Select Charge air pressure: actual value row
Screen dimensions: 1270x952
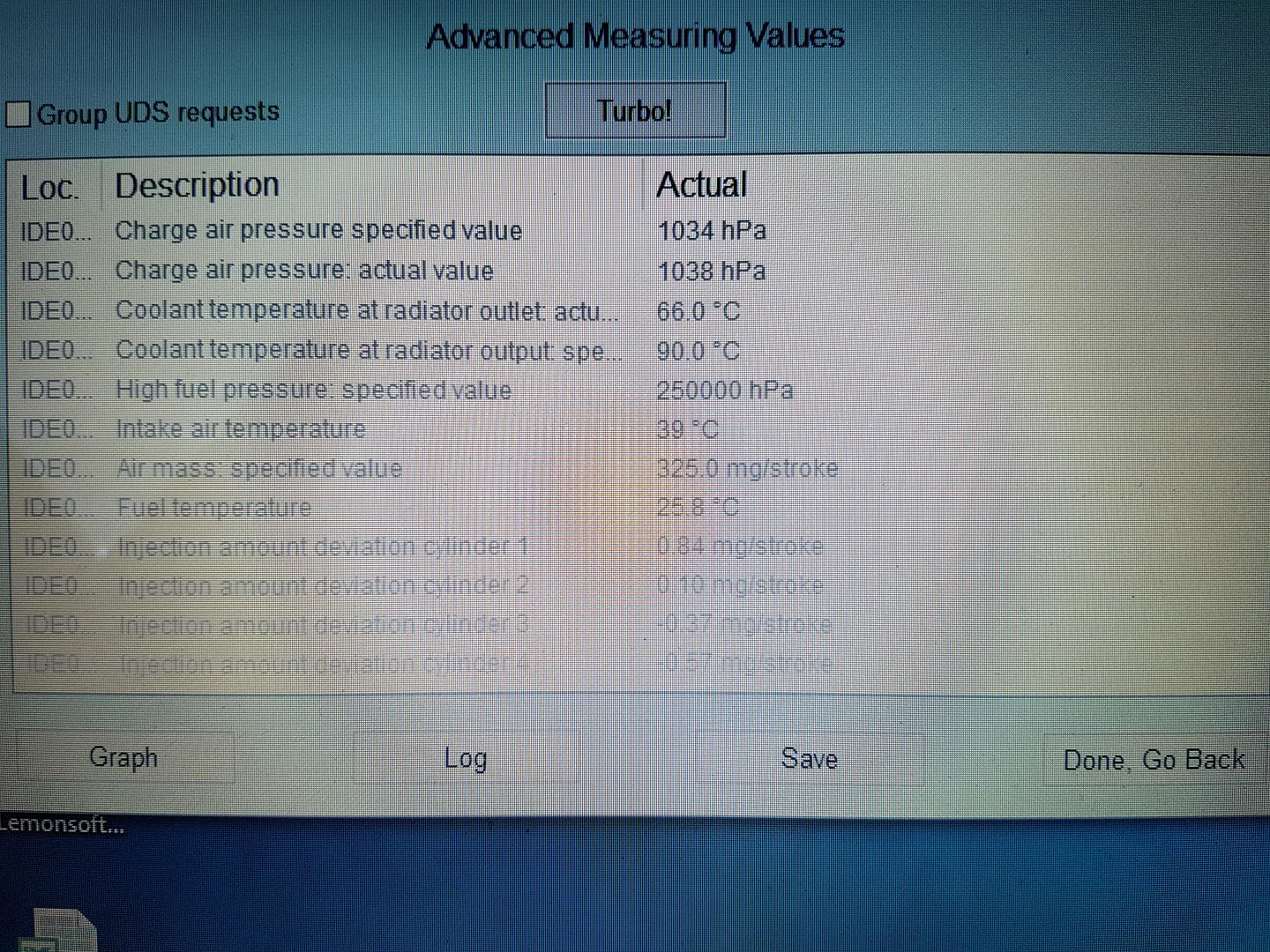point(304,271)
